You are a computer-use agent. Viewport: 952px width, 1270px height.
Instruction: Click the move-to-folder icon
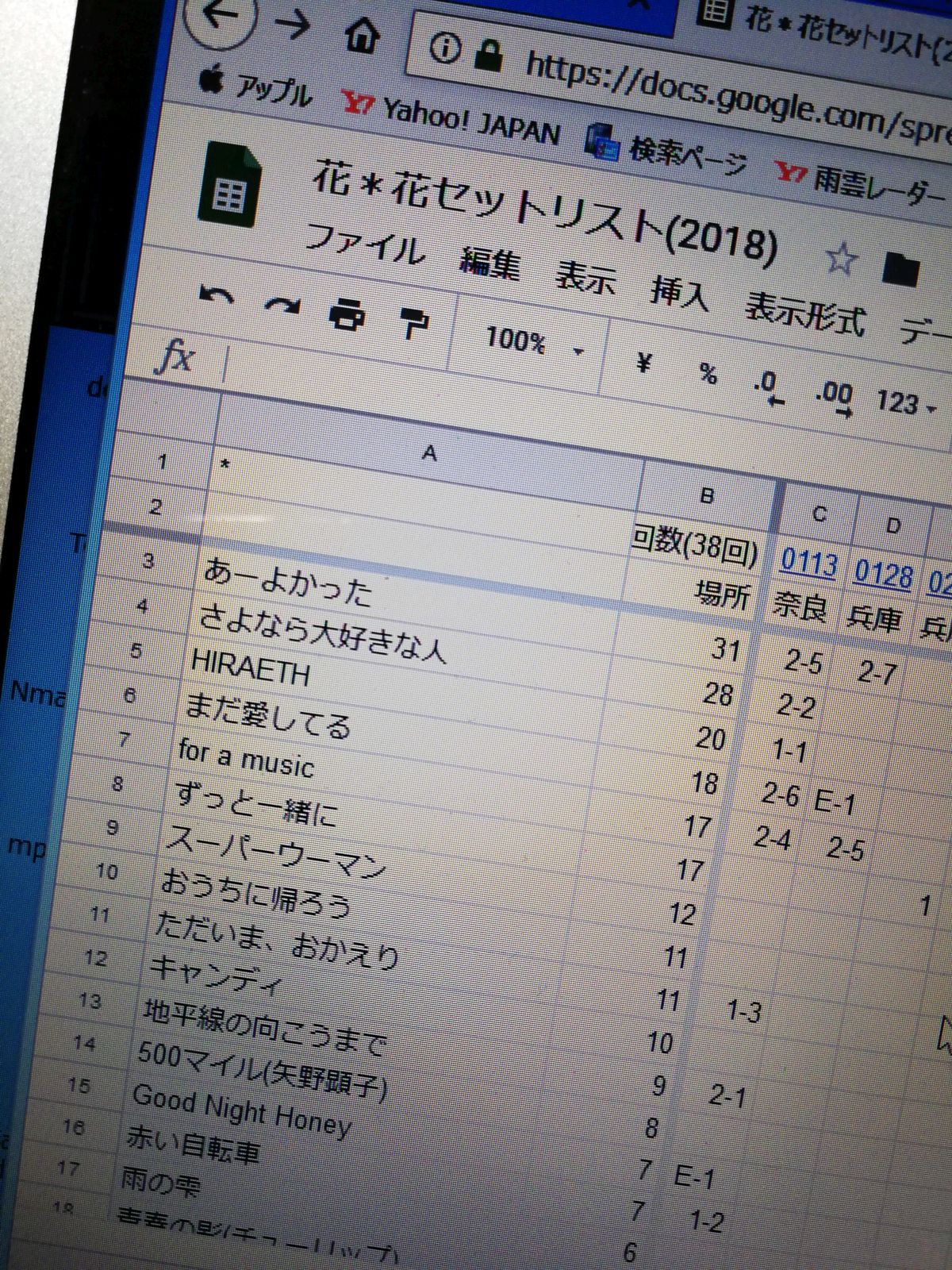[900, 271]
